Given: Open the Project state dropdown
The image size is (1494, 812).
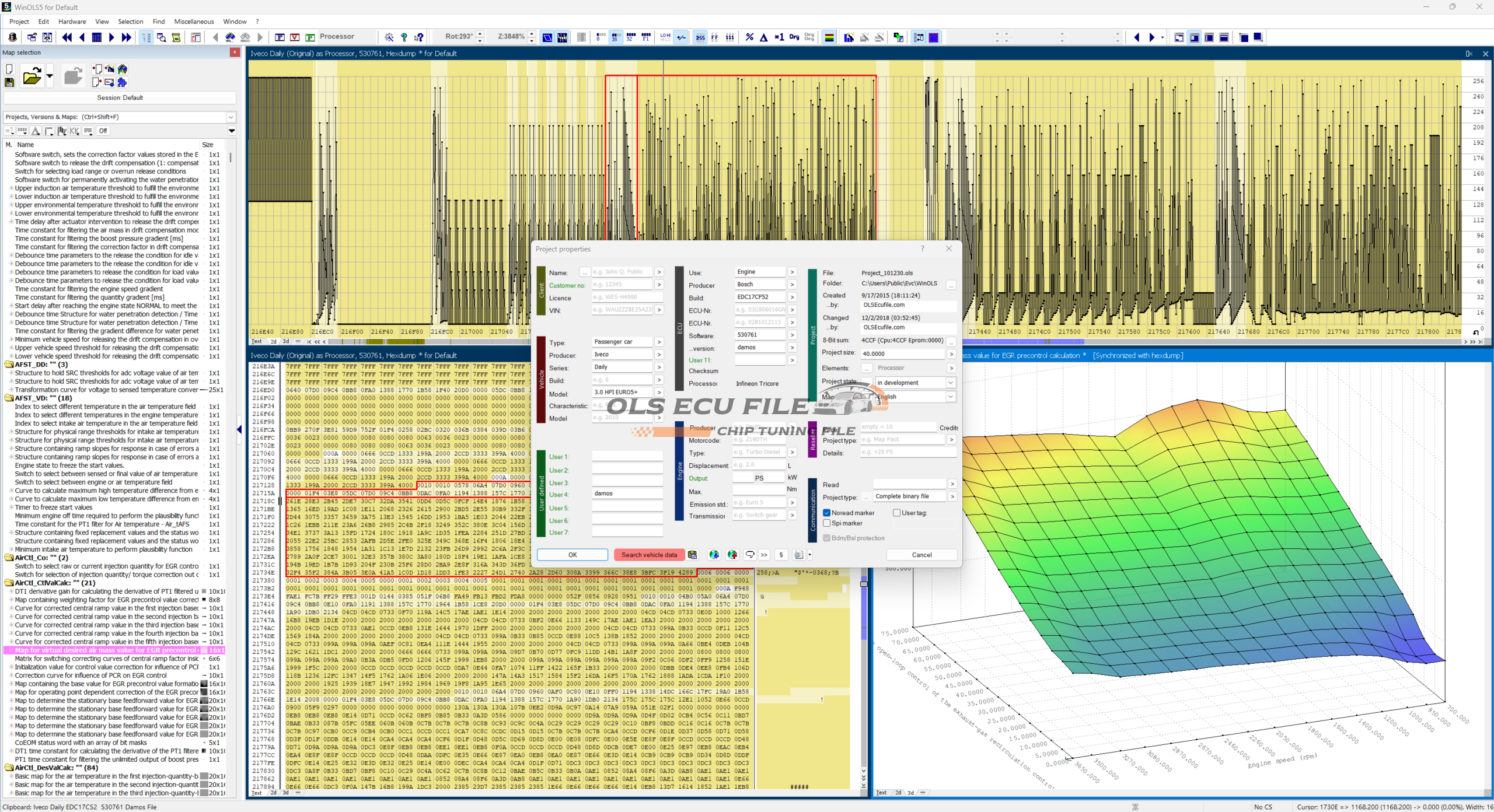Looking at the screenshot, I should [x=951, y=383].
